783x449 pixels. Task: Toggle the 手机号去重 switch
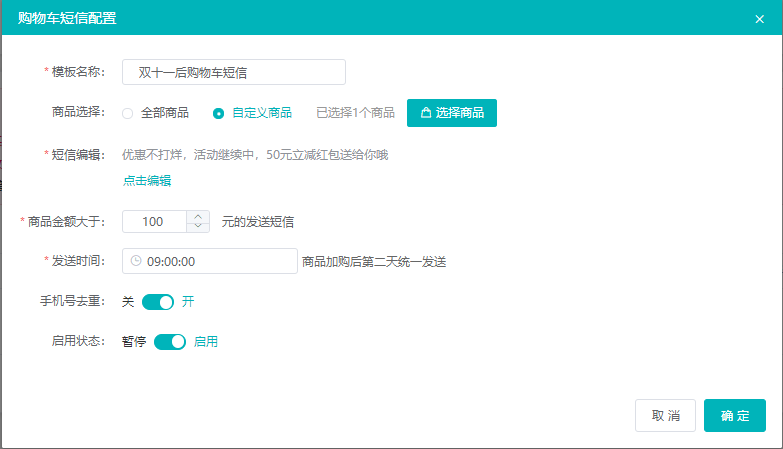click(158, 302)
